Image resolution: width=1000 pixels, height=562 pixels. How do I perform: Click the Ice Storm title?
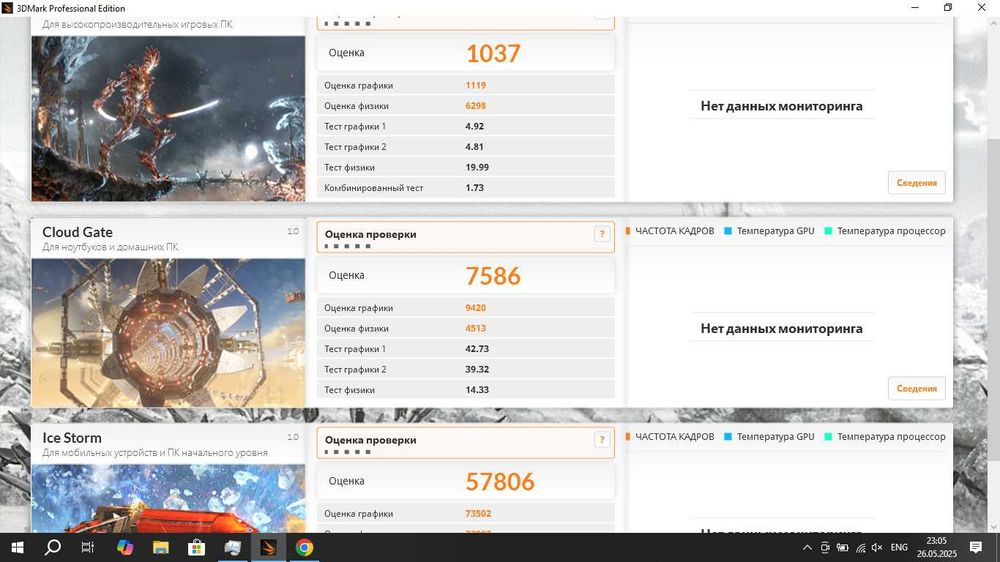[x=71, y=438]
